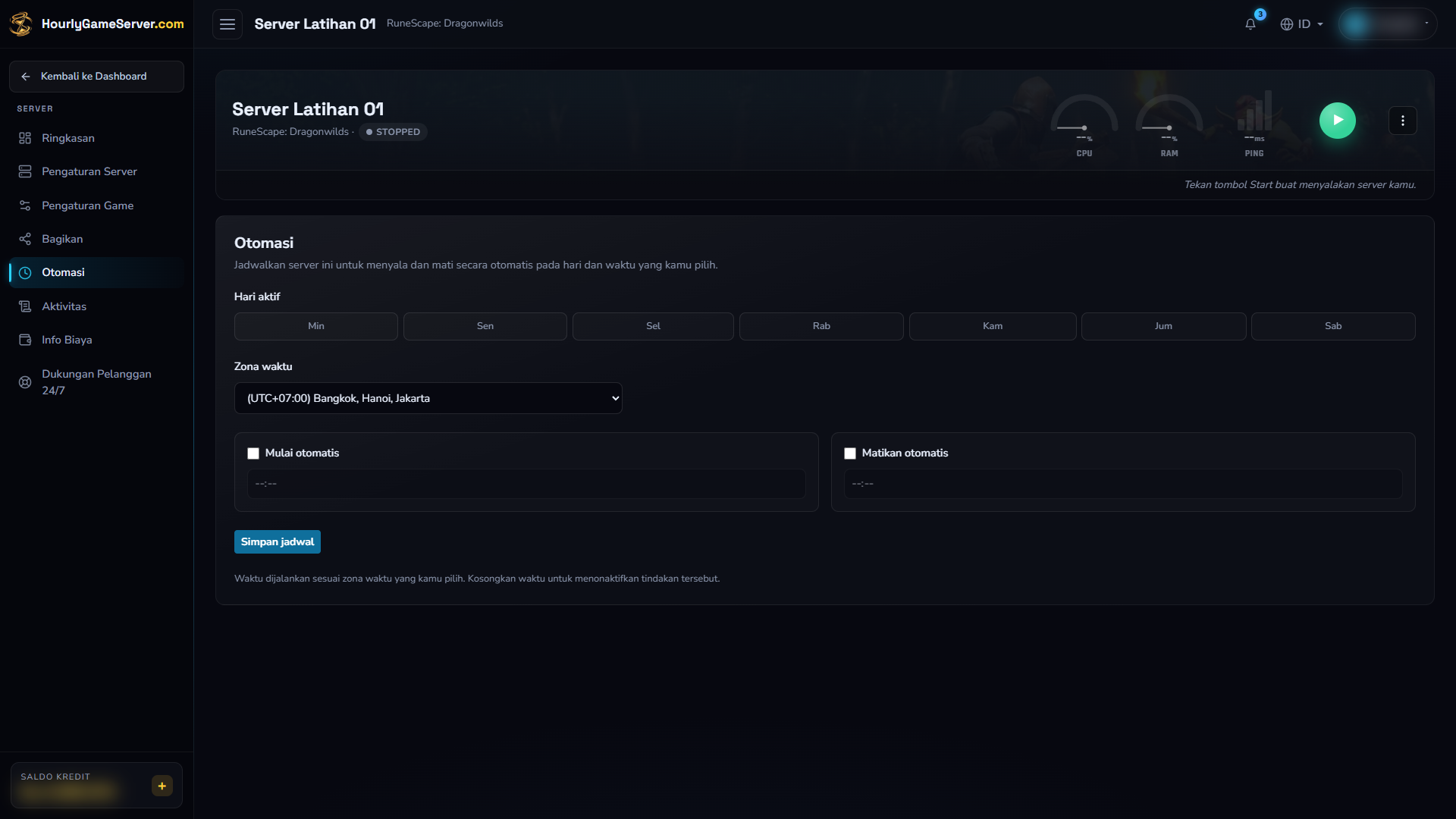Return via Kembali ke Dashboard
The width and height of the screenshot is (1456, 819).
click(x=96, y=77)
